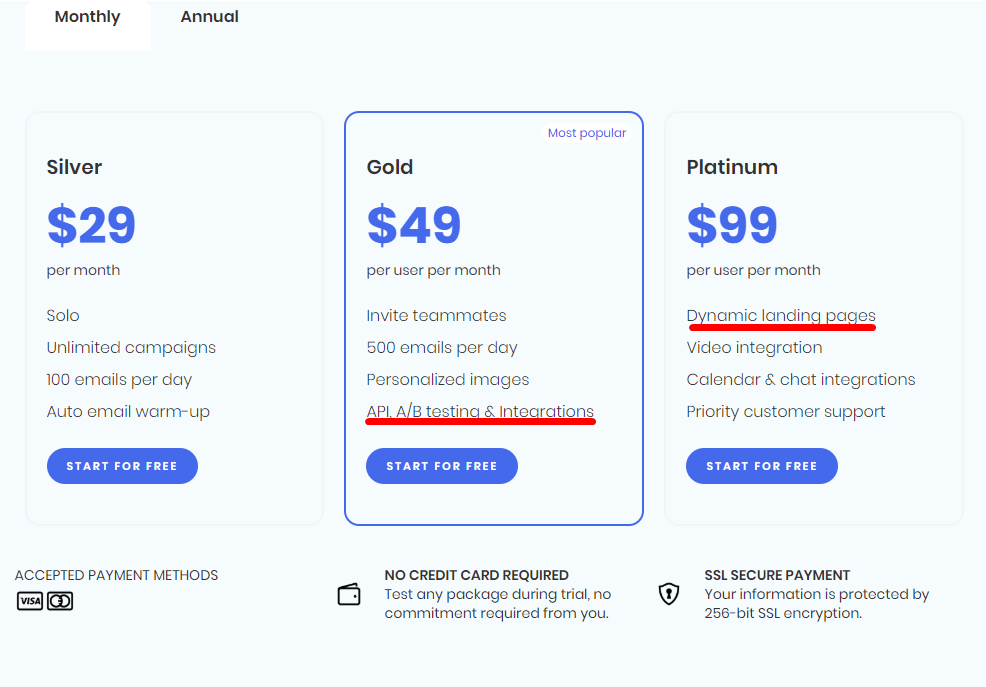Click the No Credit Card Required heading
Viewport: 986px width, 687px height.
click(477, 575)
